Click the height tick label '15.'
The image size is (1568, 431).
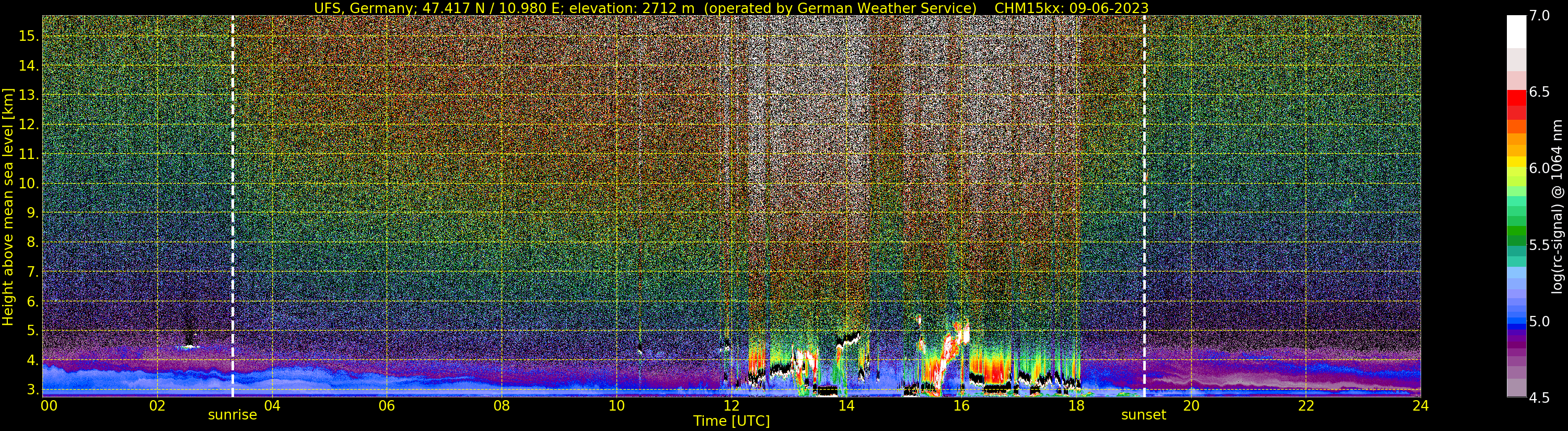(28, 36)
